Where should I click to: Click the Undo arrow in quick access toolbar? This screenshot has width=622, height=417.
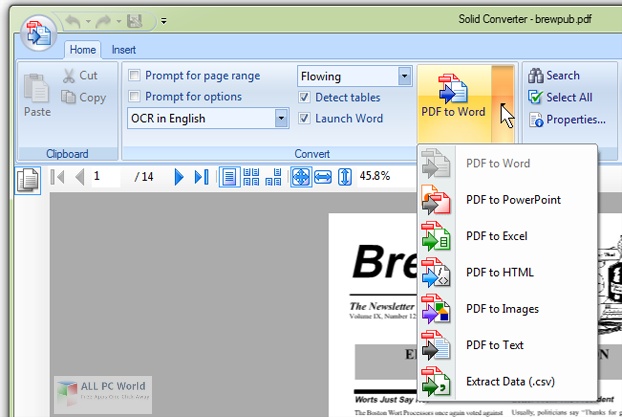click(x=73, y=21)
